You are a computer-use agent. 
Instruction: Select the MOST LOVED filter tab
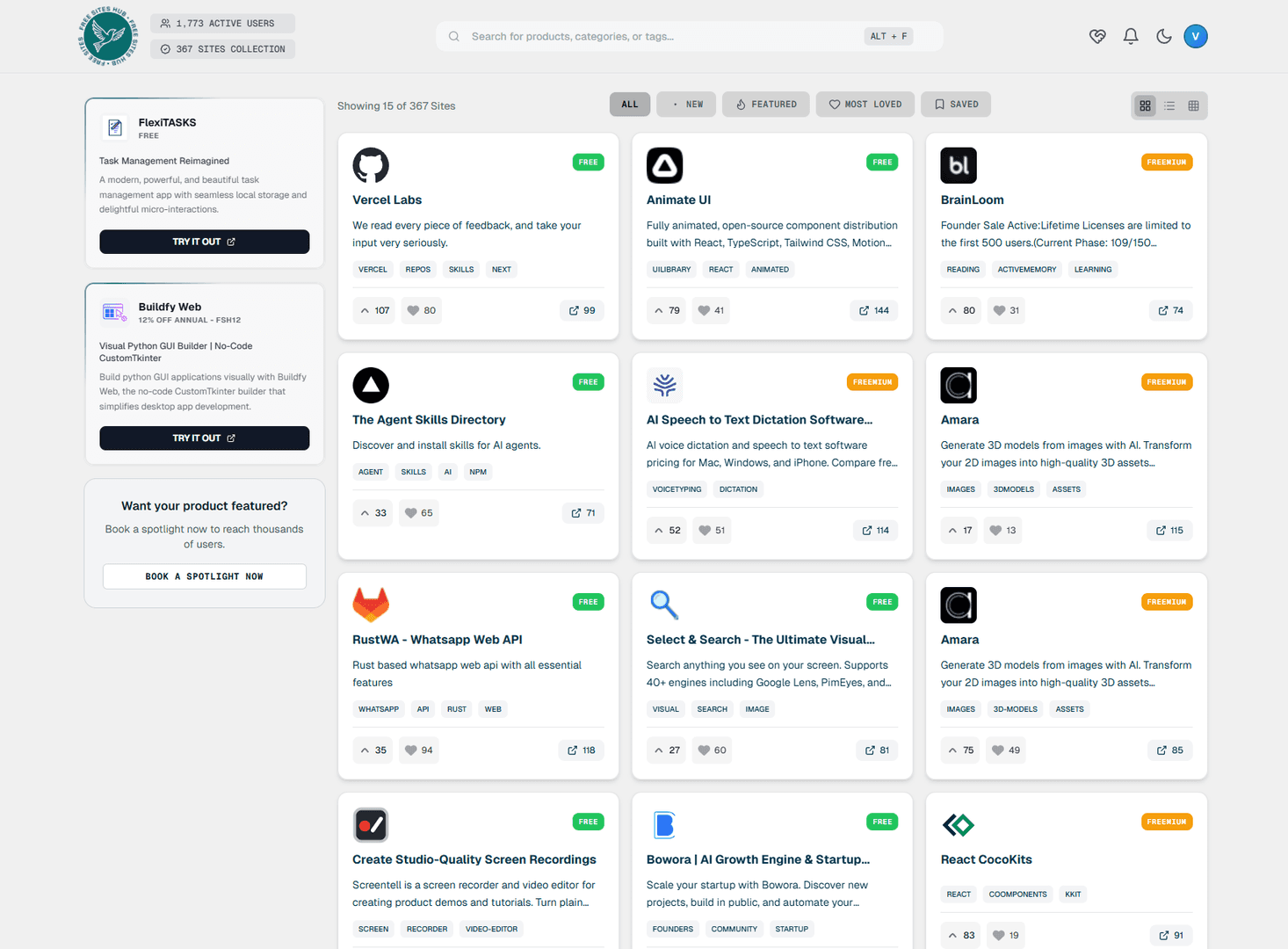[865, 105]
